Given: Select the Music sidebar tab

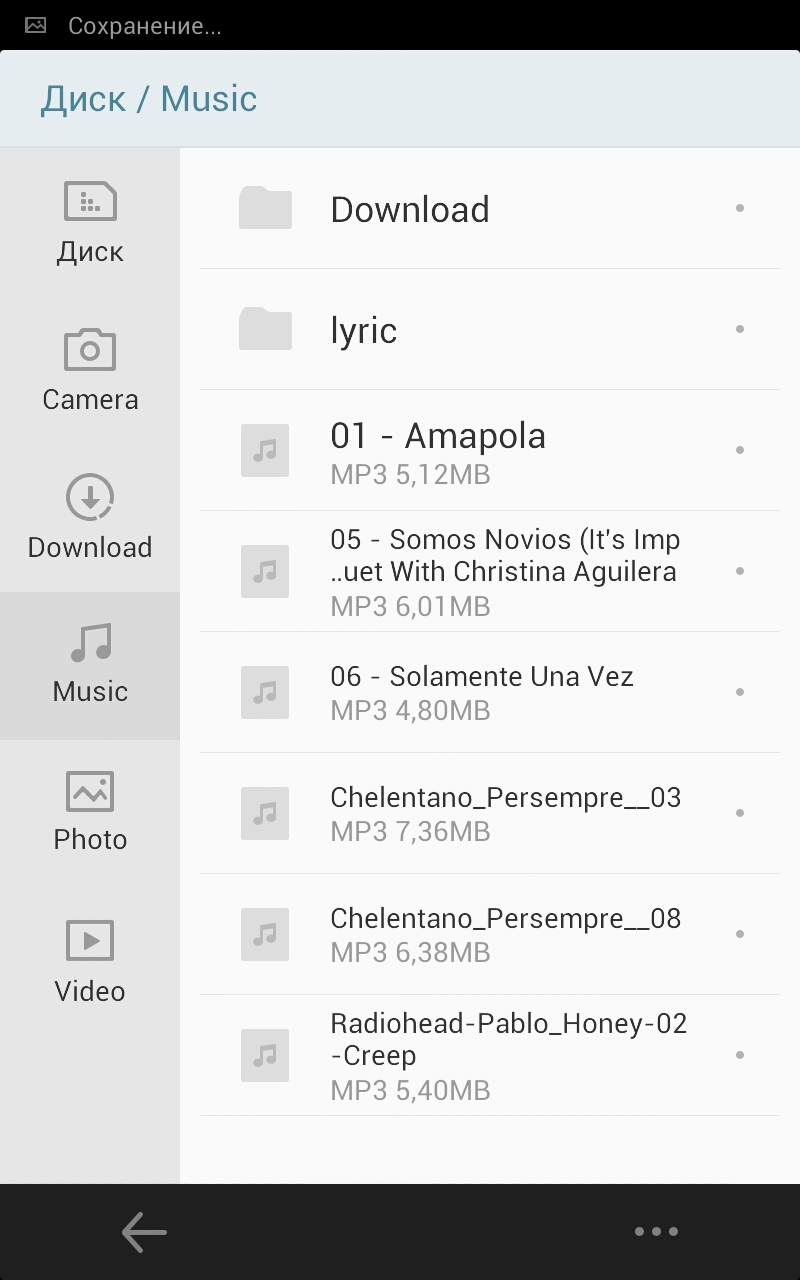Looking at the screenshot, I should pos(90,664).
